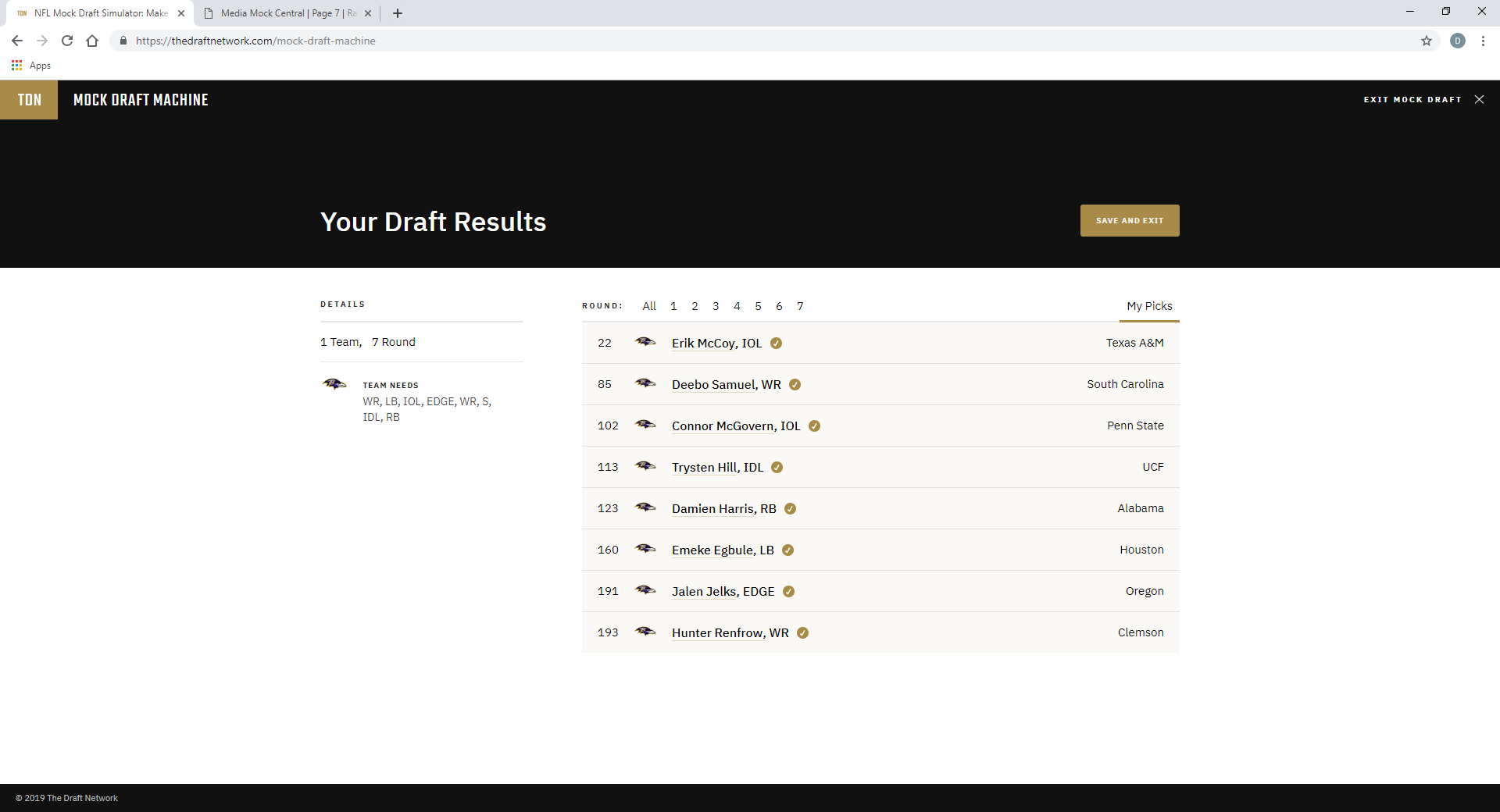Click the checkmark badge beside Hunter Renfrow
Image resolution: width=1500 pixels, height=812 pixels.
coord(802,632)
